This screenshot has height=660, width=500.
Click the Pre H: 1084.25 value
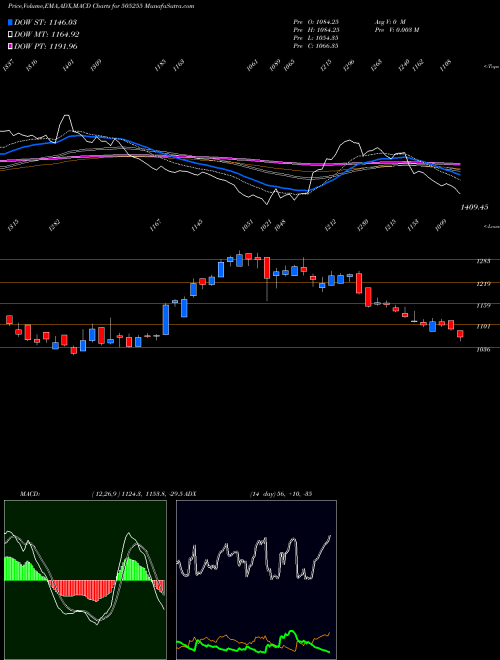(317, 29)
